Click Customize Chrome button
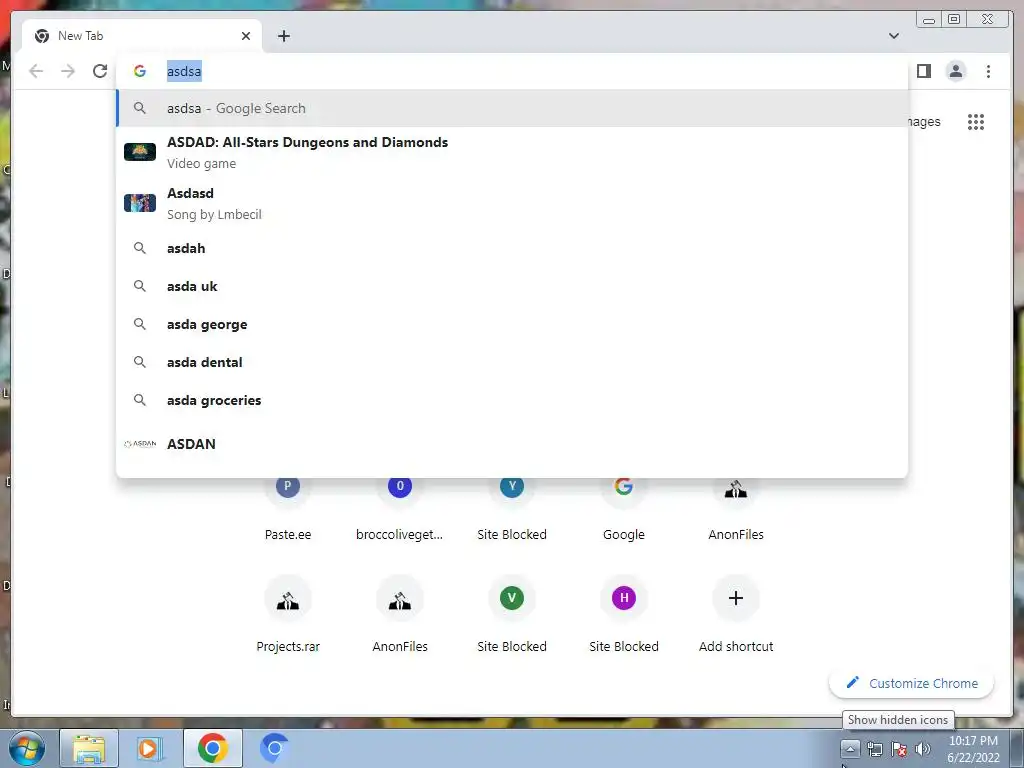 tap(912, 683)
